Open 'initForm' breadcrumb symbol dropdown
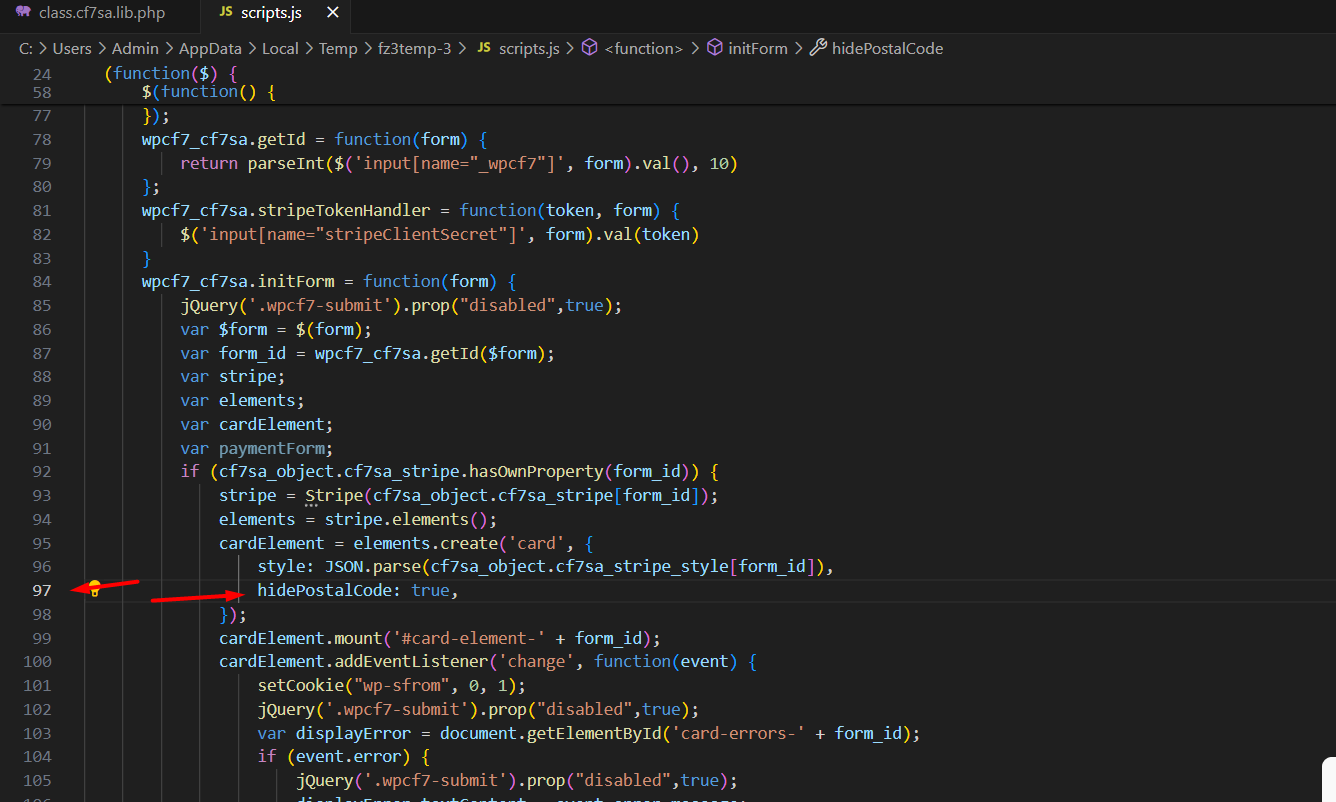 758,48
